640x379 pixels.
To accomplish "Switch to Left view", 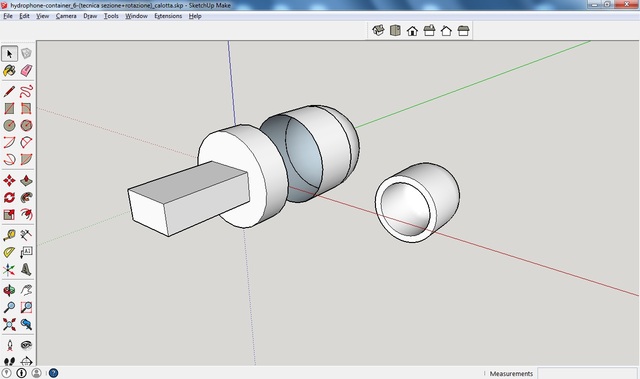I will (x=463, y=30).
